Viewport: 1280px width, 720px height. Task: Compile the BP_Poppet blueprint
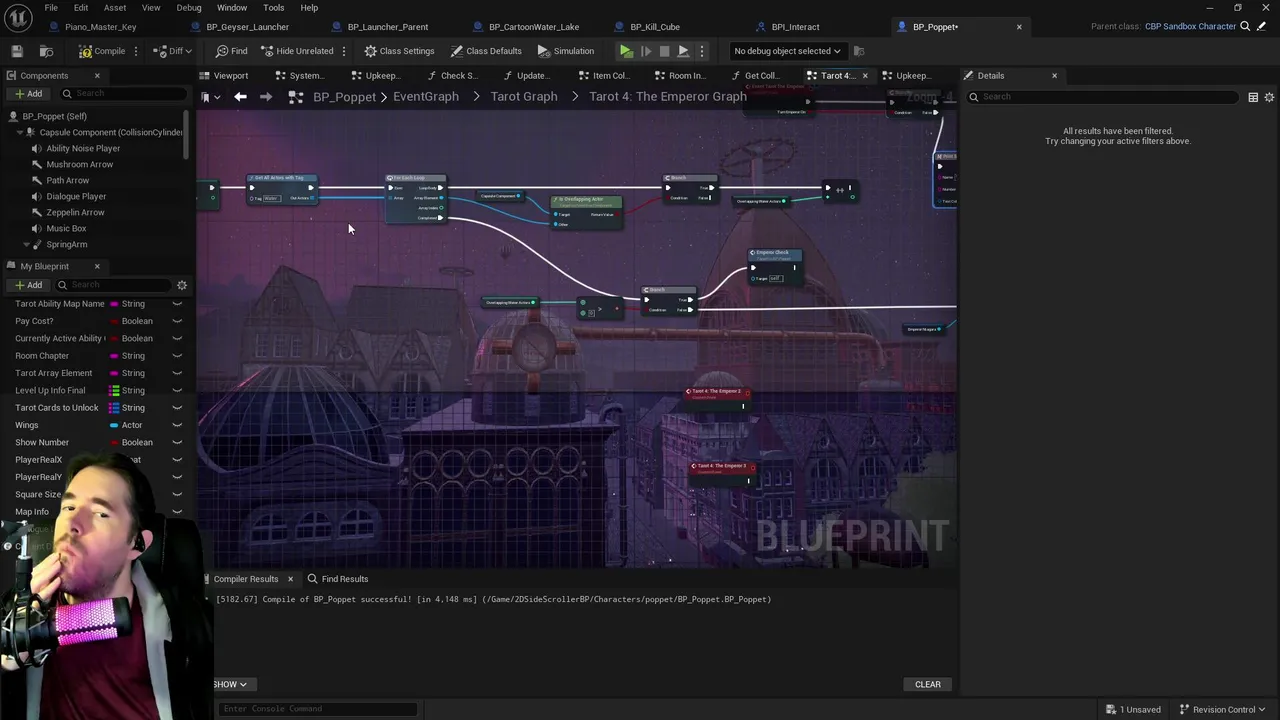tap(102, 51)
